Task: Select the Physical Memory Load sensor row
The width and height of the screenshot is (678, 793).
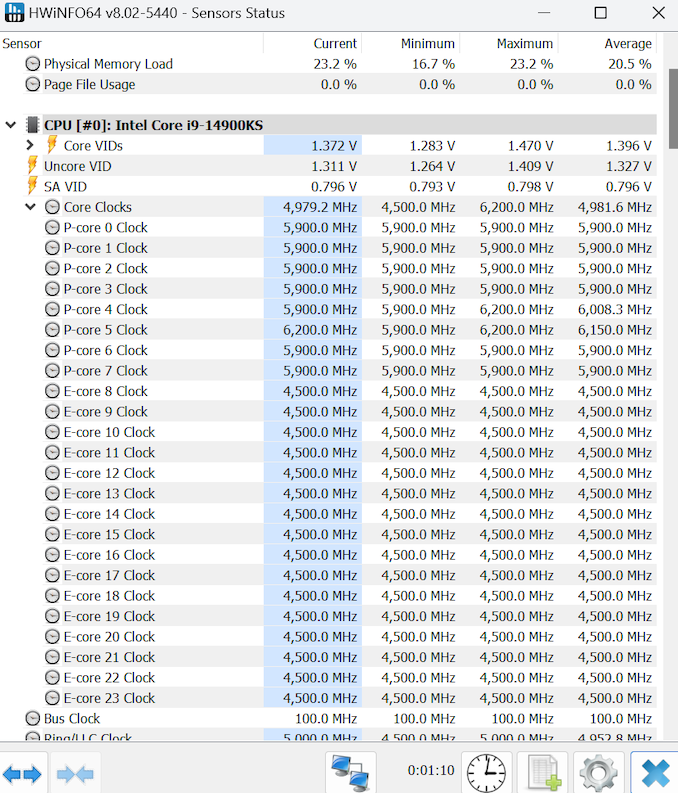Action: click(x=329, y=63)
